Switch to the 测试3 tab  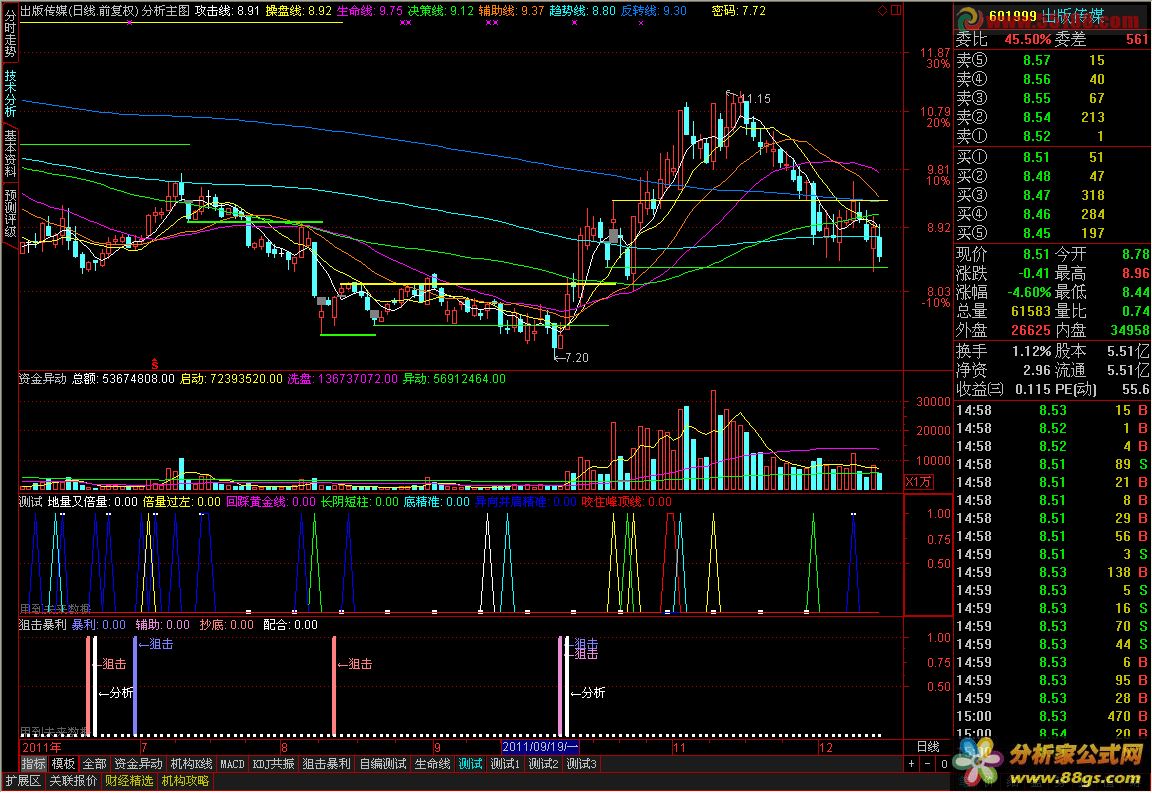(582, 764)
